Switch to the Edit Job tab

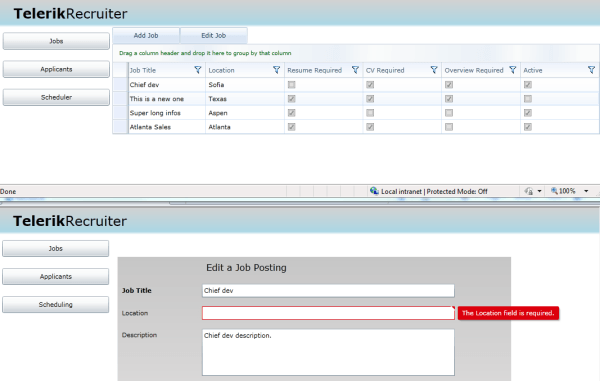coord(214,36)
